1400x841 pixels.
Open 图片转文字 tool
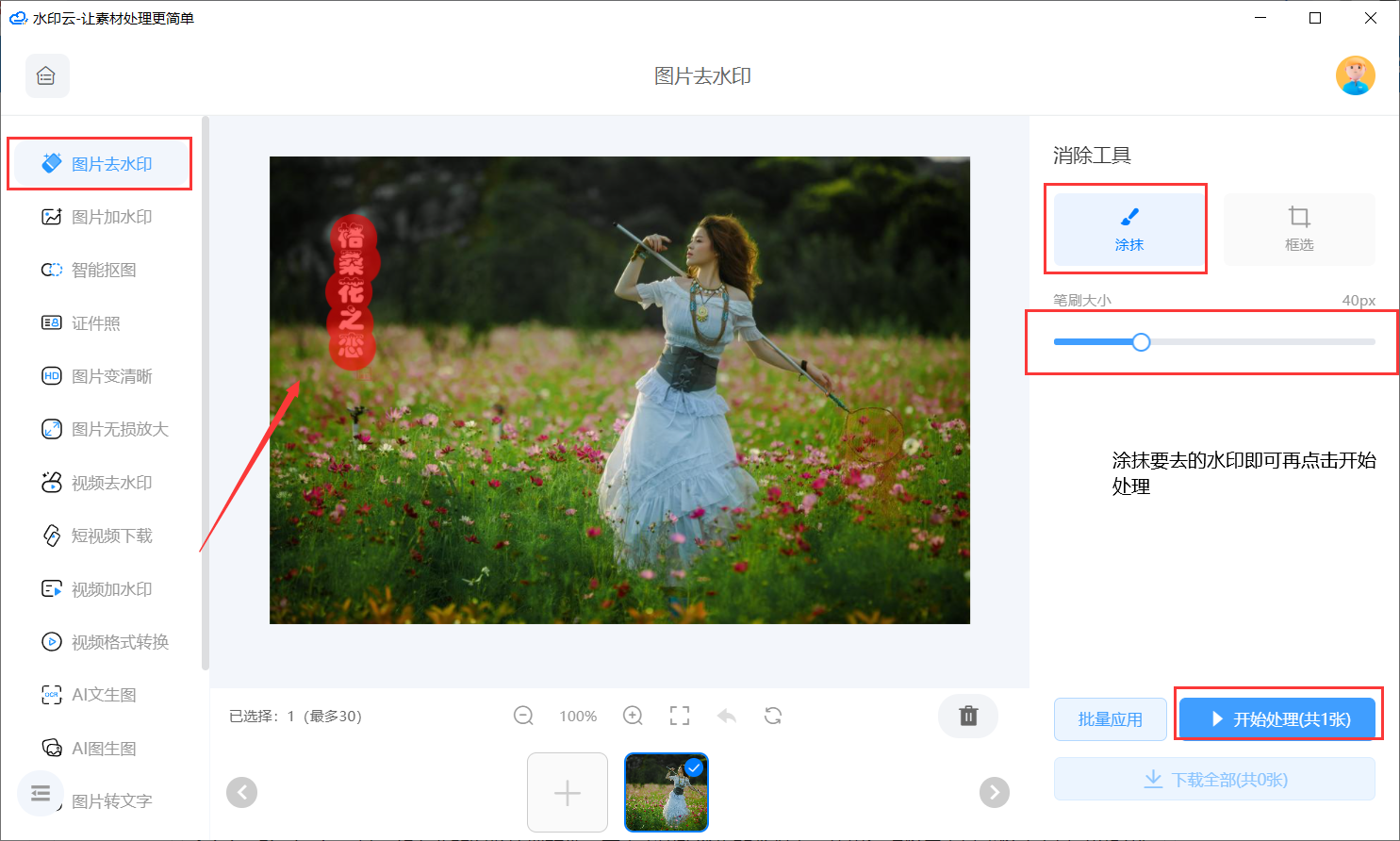click(x=111, y=801)
